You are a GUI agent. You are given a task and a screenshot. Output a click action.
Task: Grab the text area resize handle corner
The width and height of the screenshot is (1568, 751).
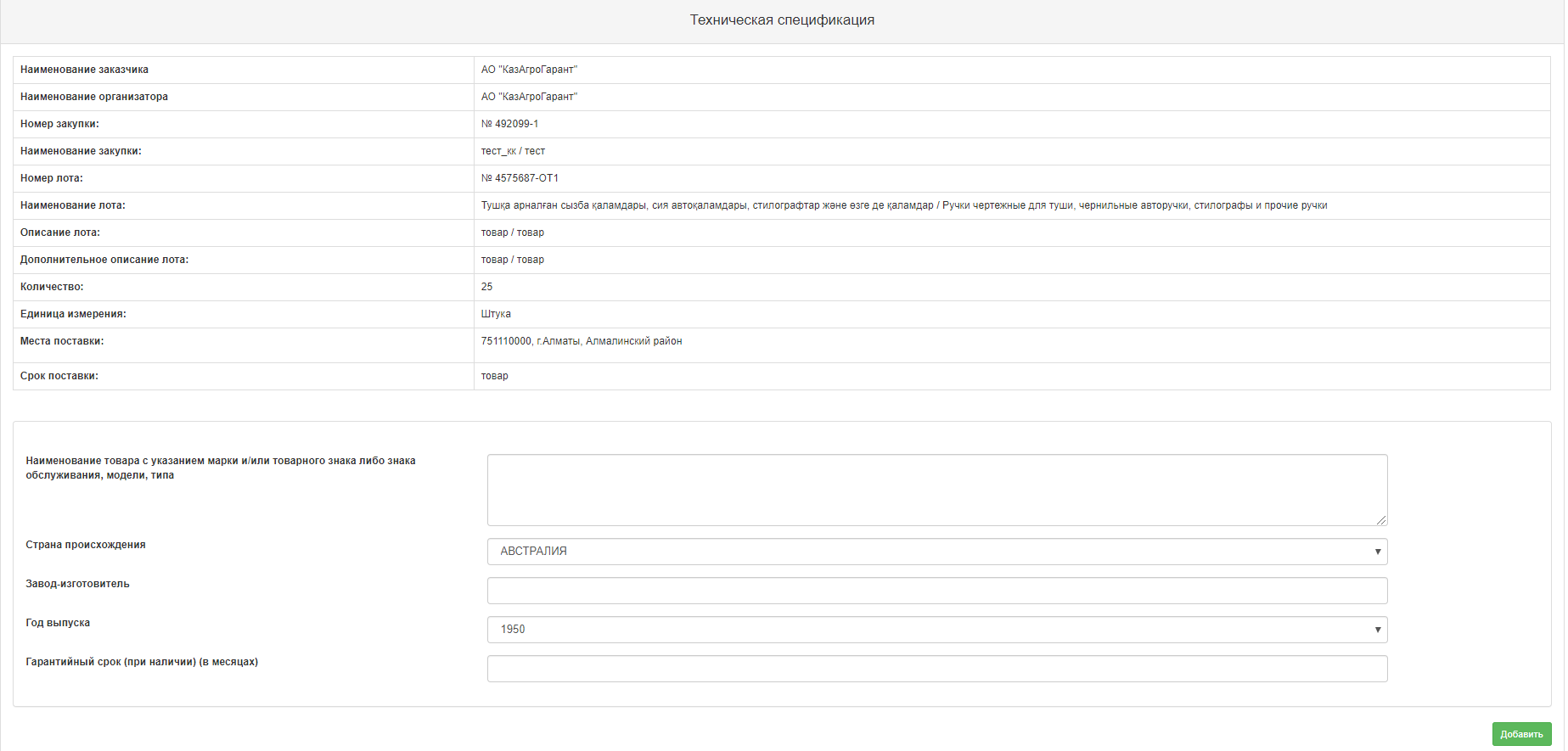[1381, 519]
